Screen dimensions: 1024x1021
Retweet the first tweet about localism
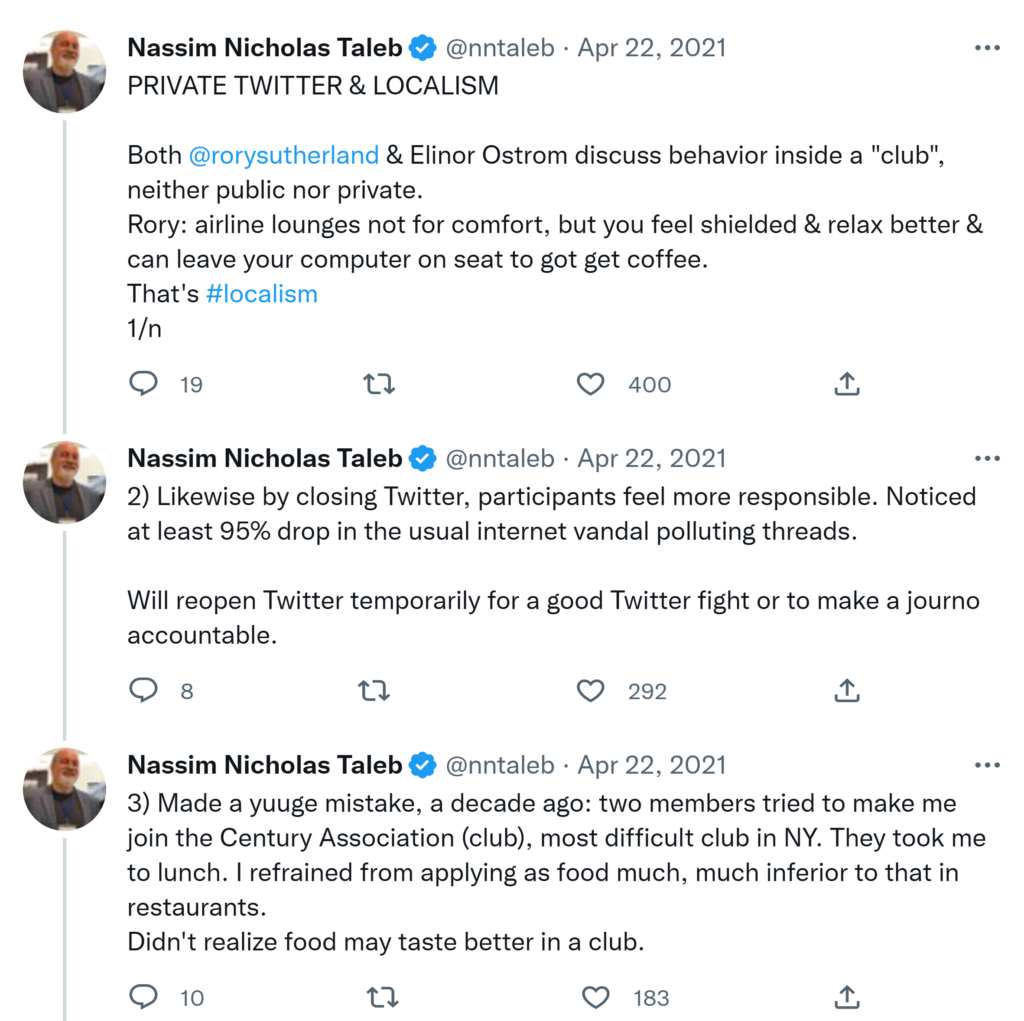click(x=378, y=384)
